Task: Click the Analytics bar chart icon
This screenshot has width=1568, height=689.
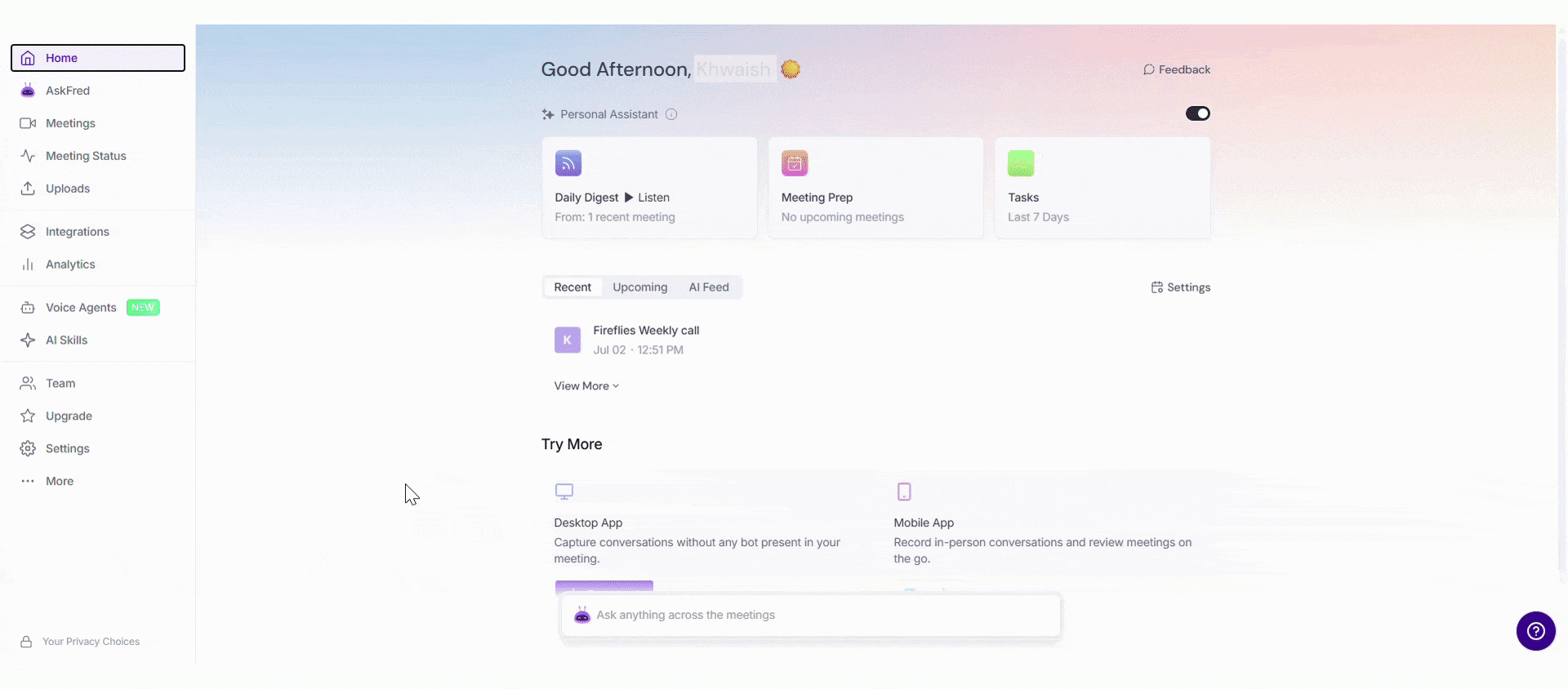Action: pyautogui.click(x=28, y=264)
